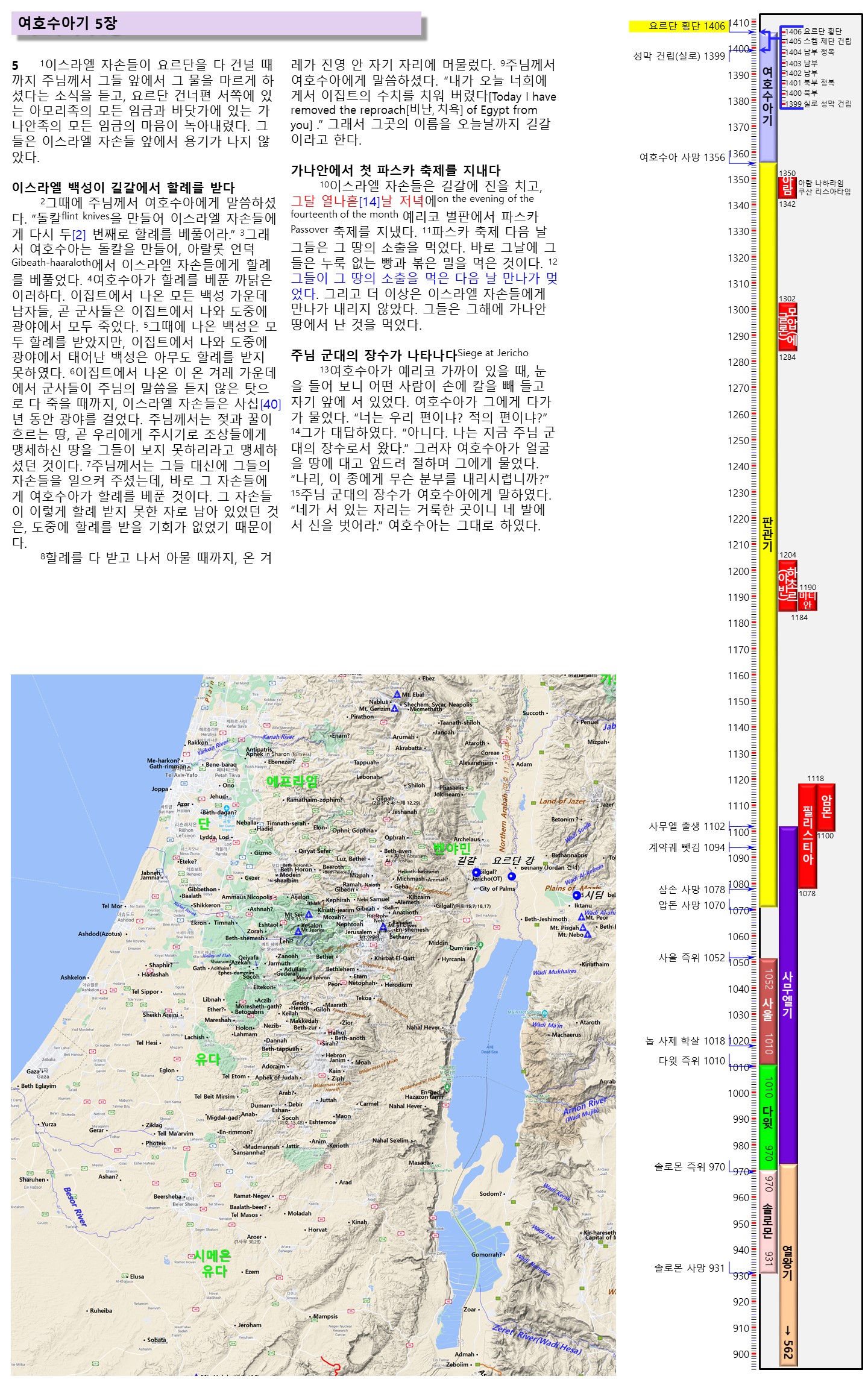Click the 사울 reign bar on the timeline
Viewport: 868px width, 1385px height.
pos(767,1011)
